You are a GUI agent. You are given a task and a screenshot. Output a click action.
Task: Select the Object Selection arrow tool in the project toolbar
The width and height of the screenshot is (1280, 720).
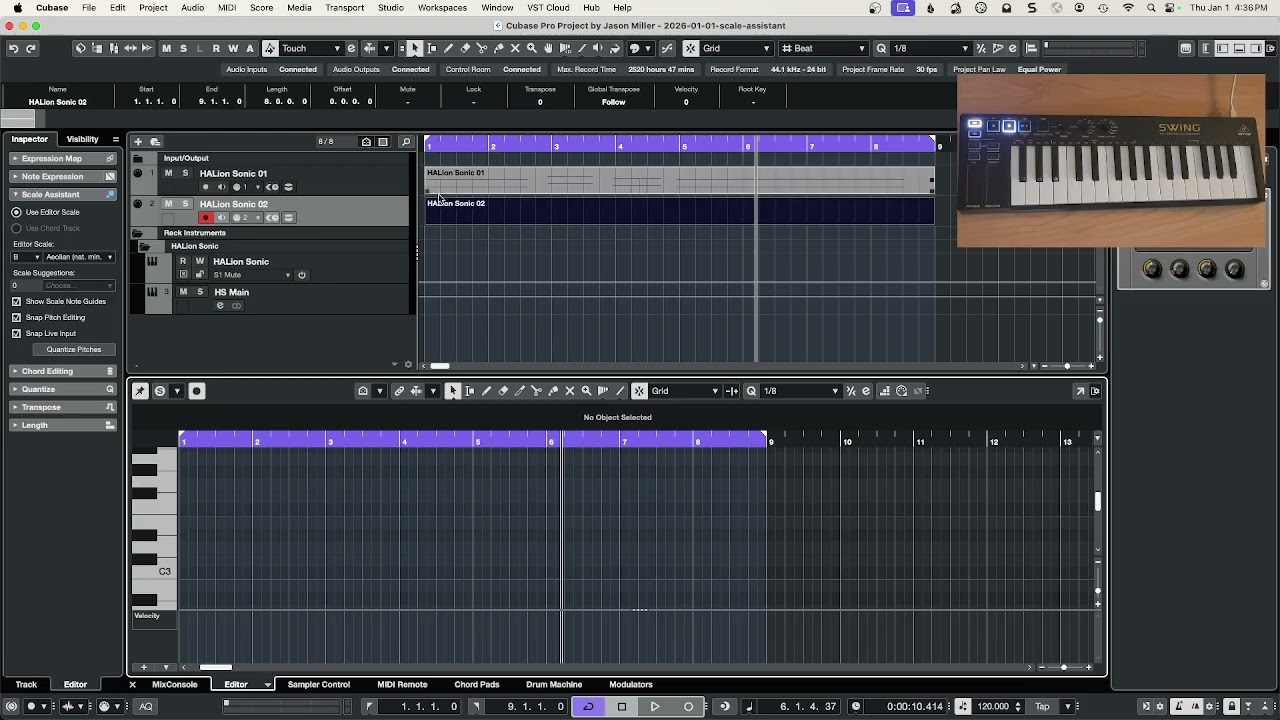pos(415,48)
